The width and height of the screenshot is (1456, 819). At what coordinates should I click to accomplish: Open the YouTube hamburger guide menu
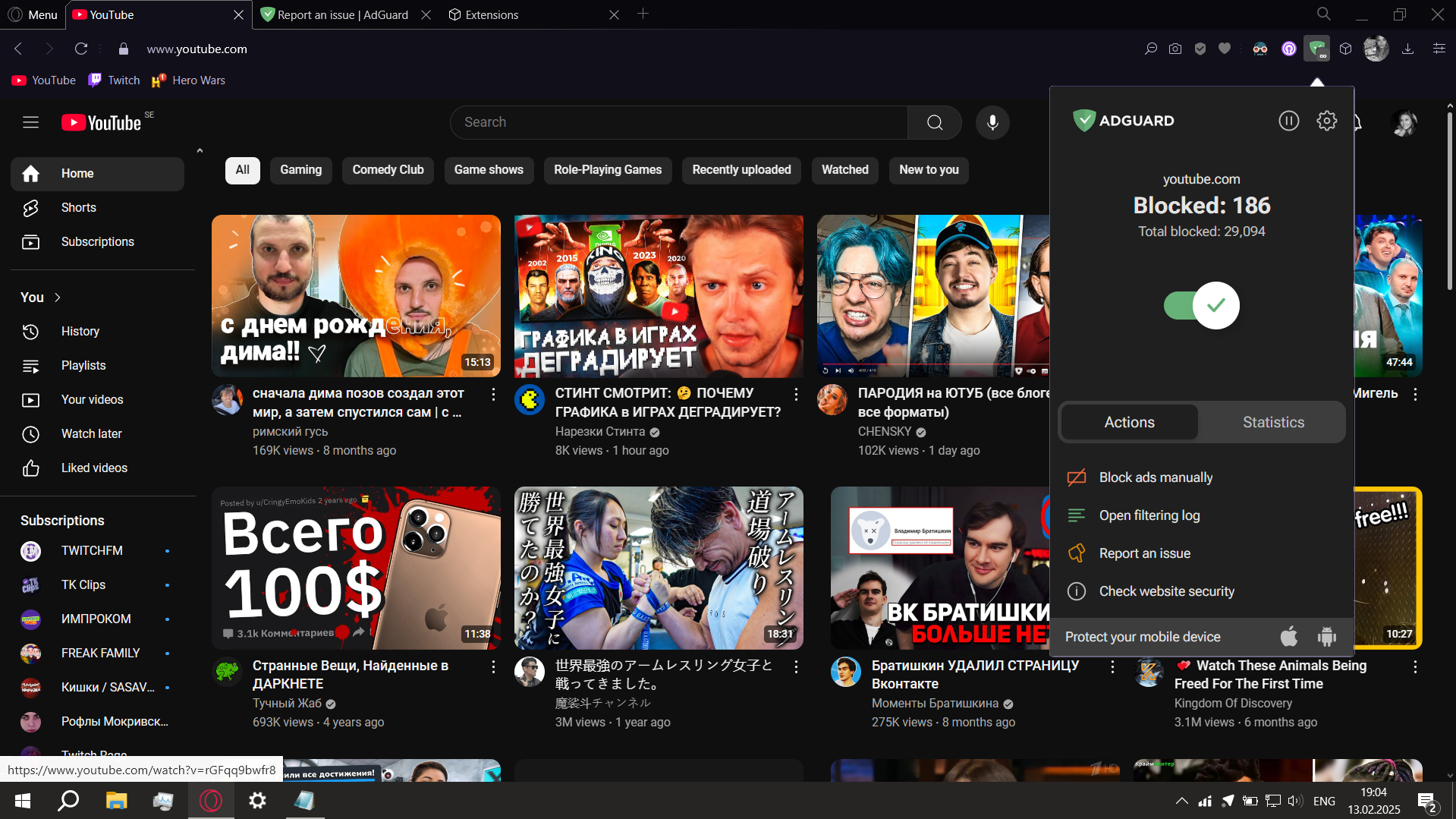coord(30,122)
